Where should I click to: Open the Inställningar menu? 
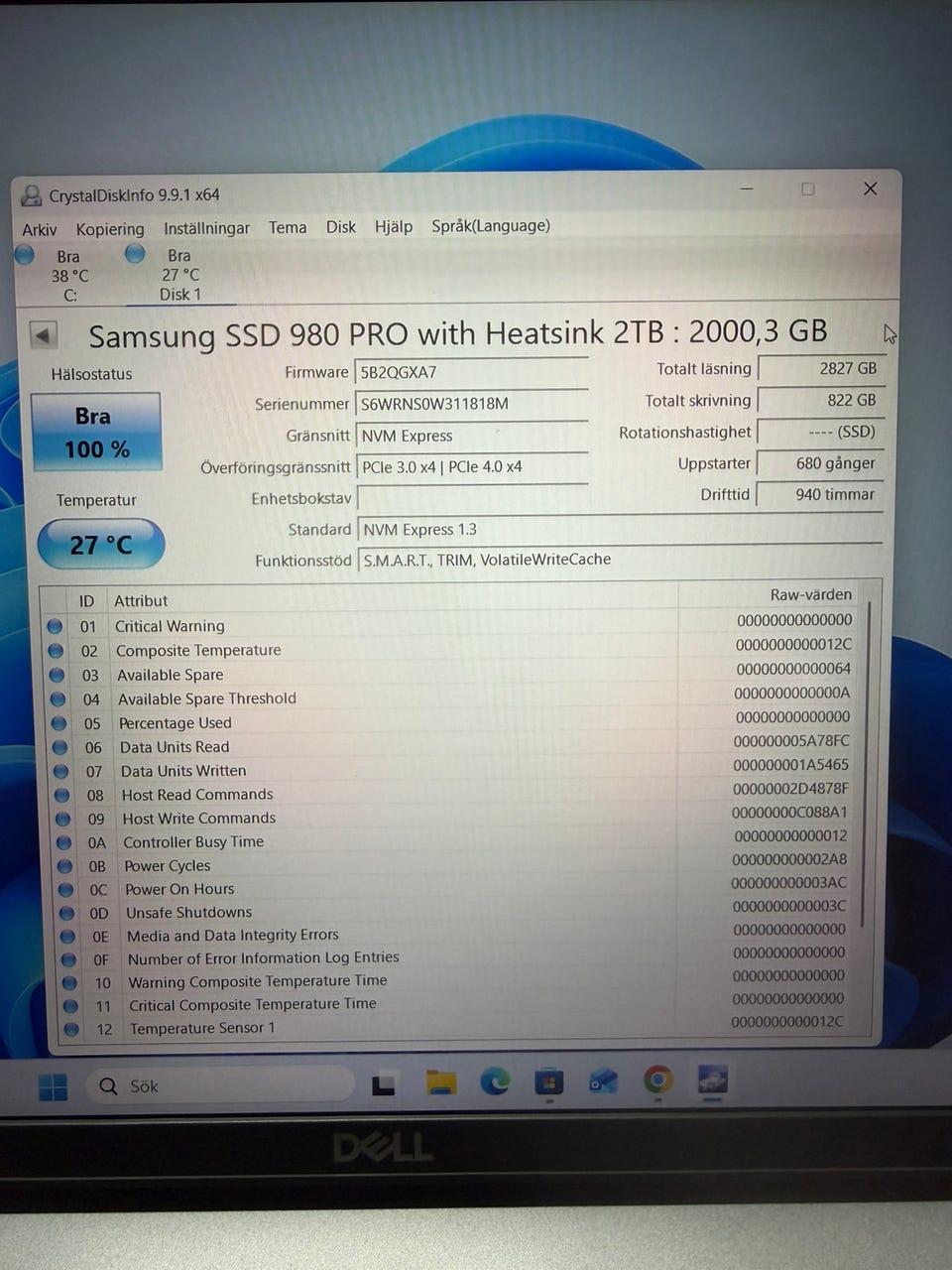206,228
